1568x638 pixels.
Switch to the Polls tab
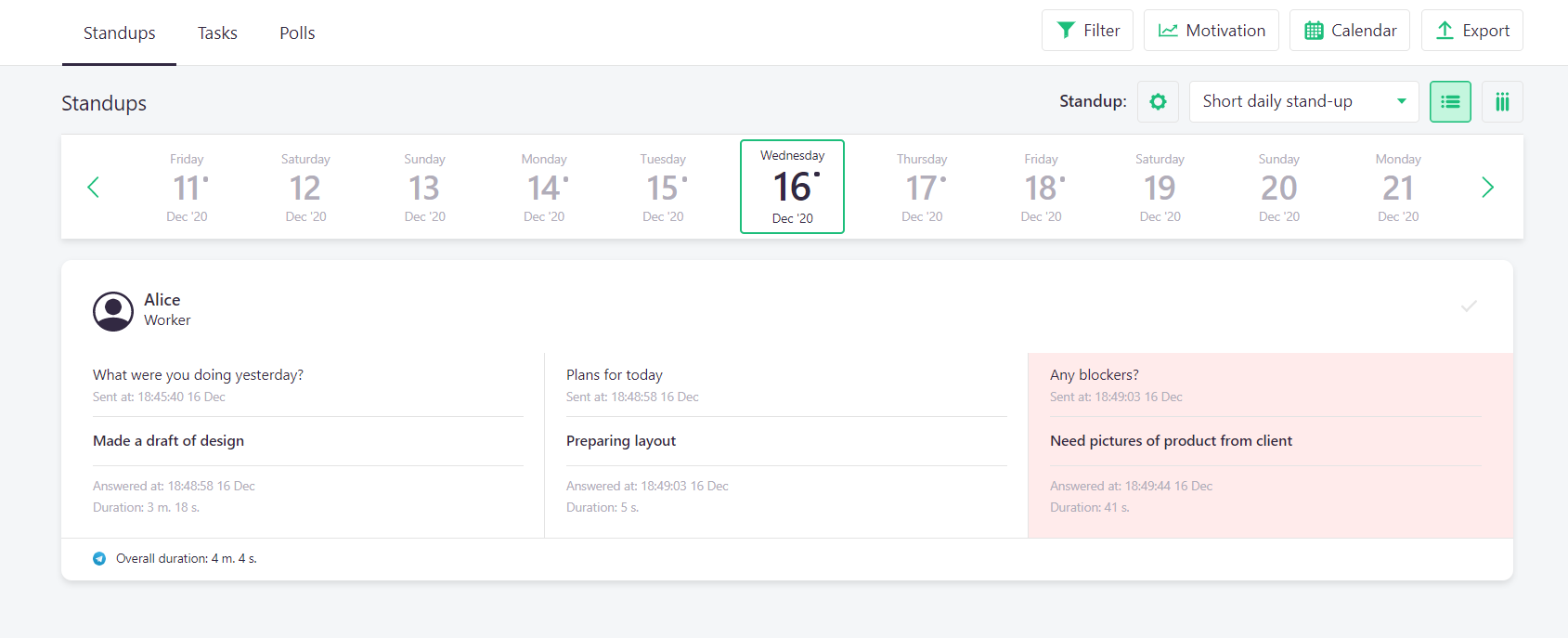coord(297,33)
